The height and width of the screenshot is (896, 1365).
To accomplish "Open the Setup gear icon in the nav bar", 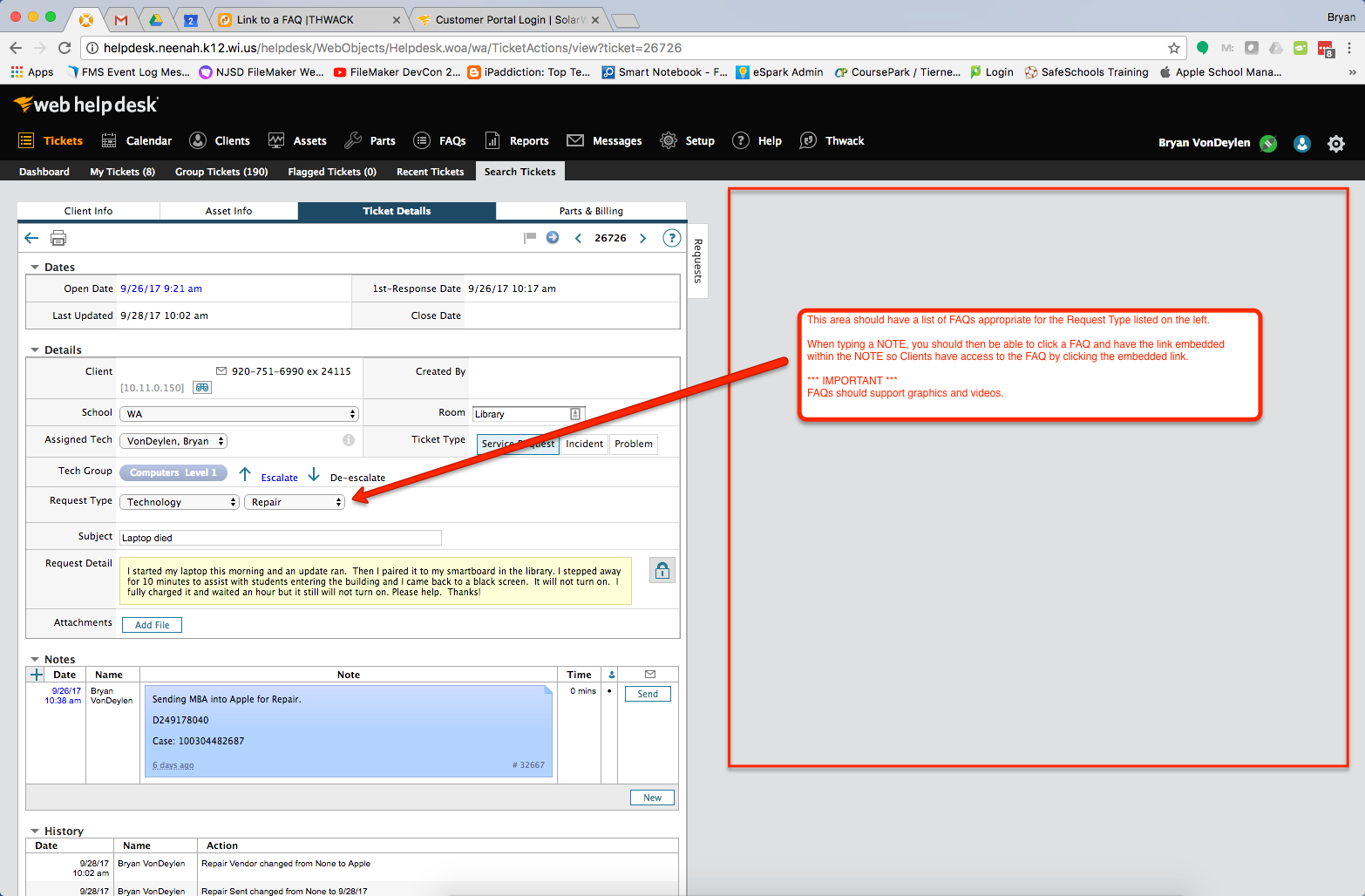I will click(x=669, y=140).
